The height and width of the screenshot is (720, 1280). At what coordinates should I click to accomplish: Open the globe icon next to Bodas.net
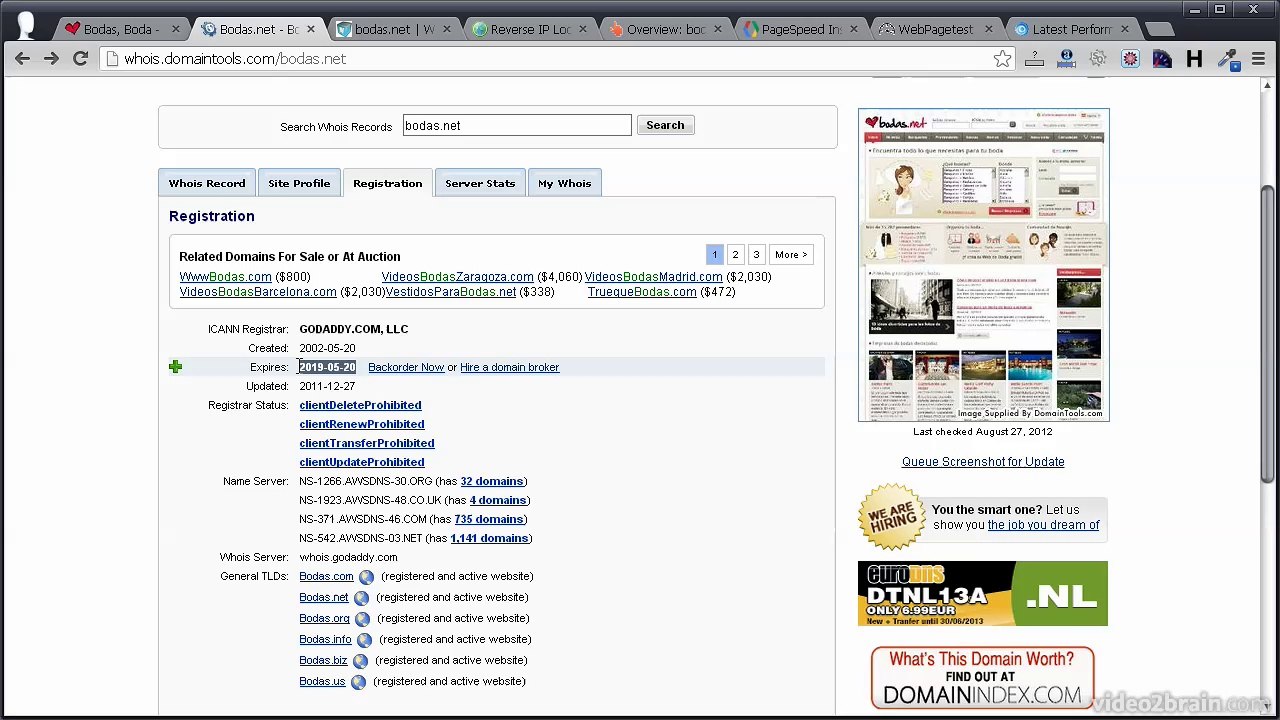(x=361, y=598)
